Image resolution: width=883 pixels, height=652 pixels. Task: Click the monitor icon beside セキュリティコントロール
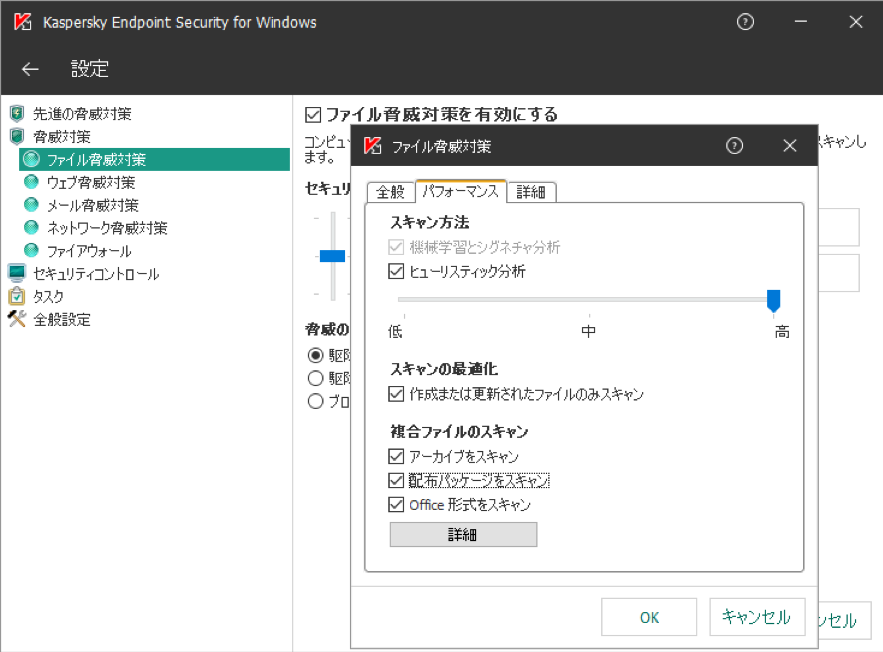tap(17, 273)
